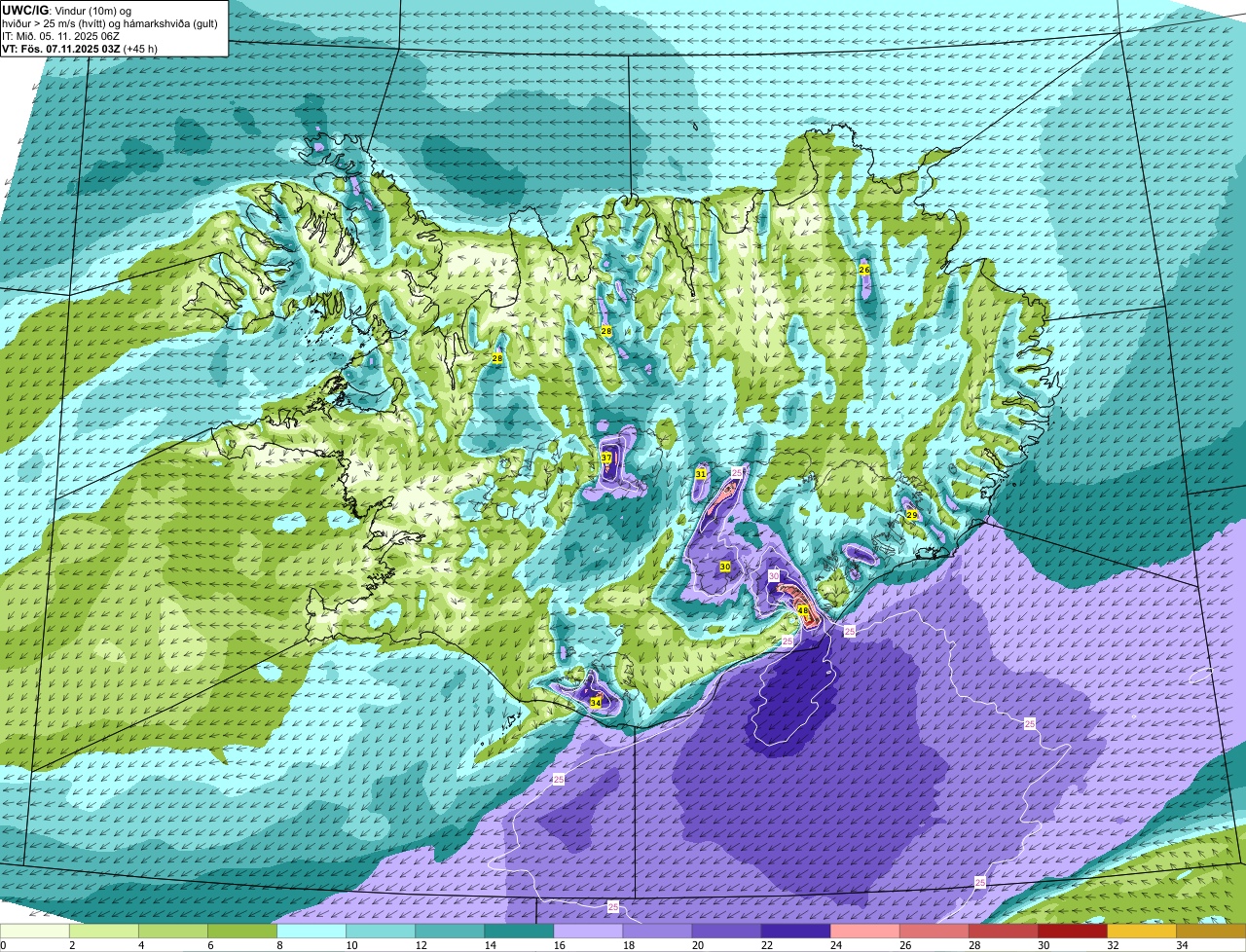Click the color scale tick label 32

tap(1113, 945)
